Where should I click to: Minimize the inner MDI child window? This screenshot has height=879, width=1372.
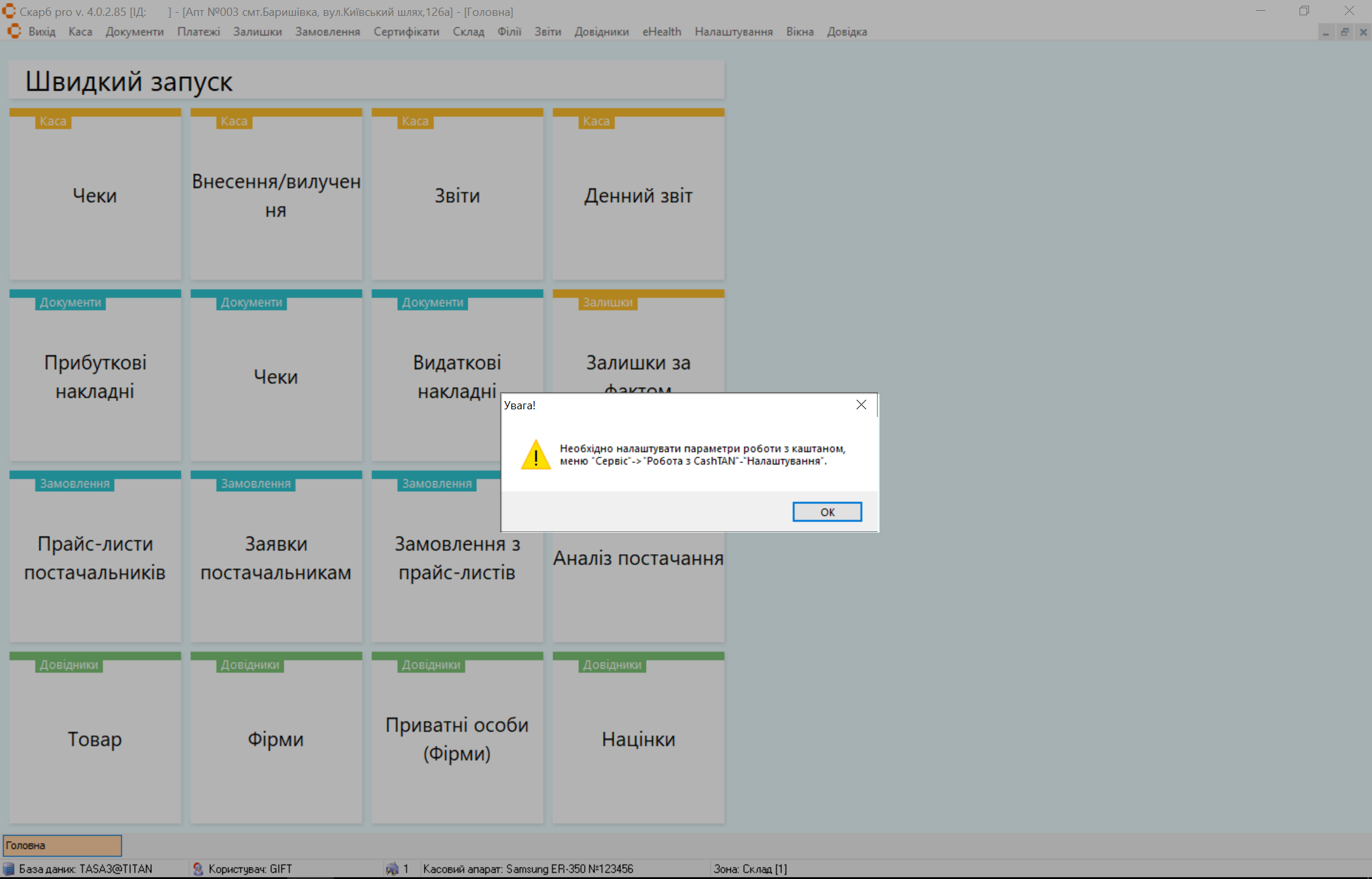point(1326,32)
